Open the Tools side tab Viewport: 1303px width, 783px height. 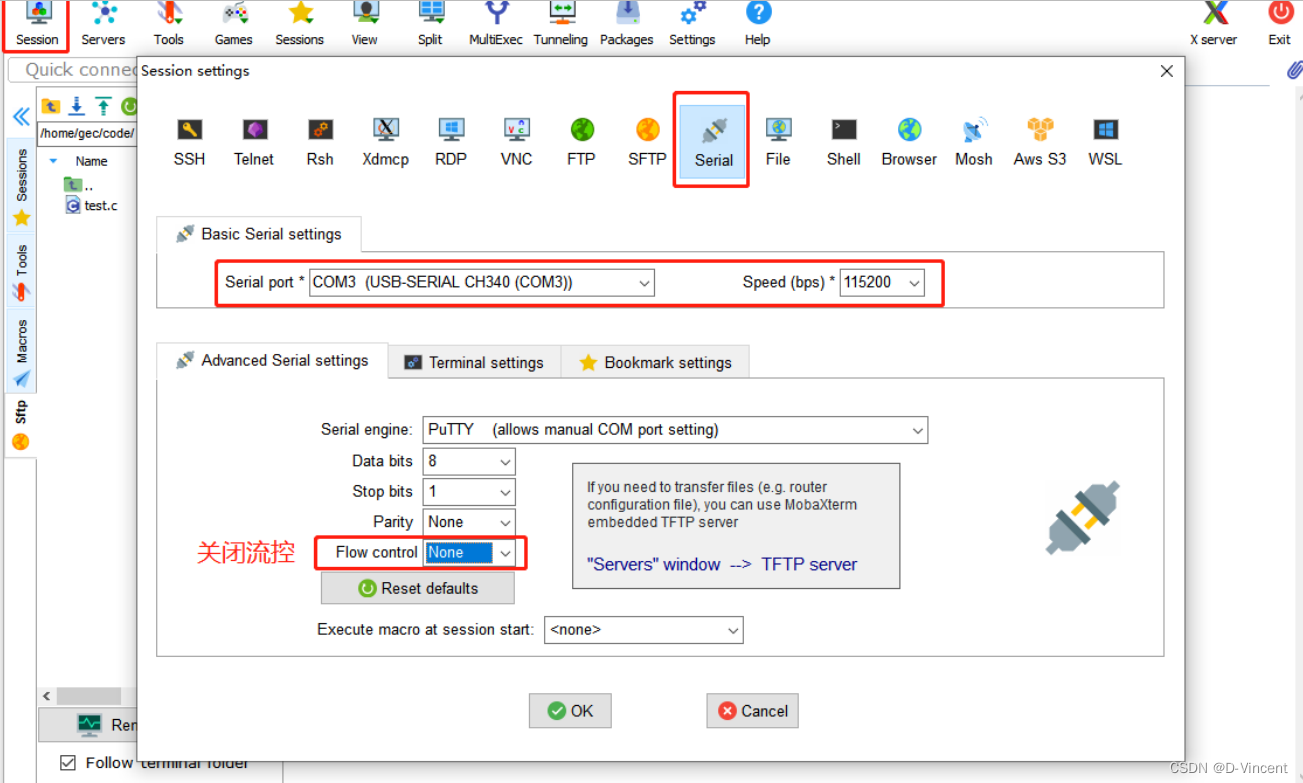click(21, 271)
